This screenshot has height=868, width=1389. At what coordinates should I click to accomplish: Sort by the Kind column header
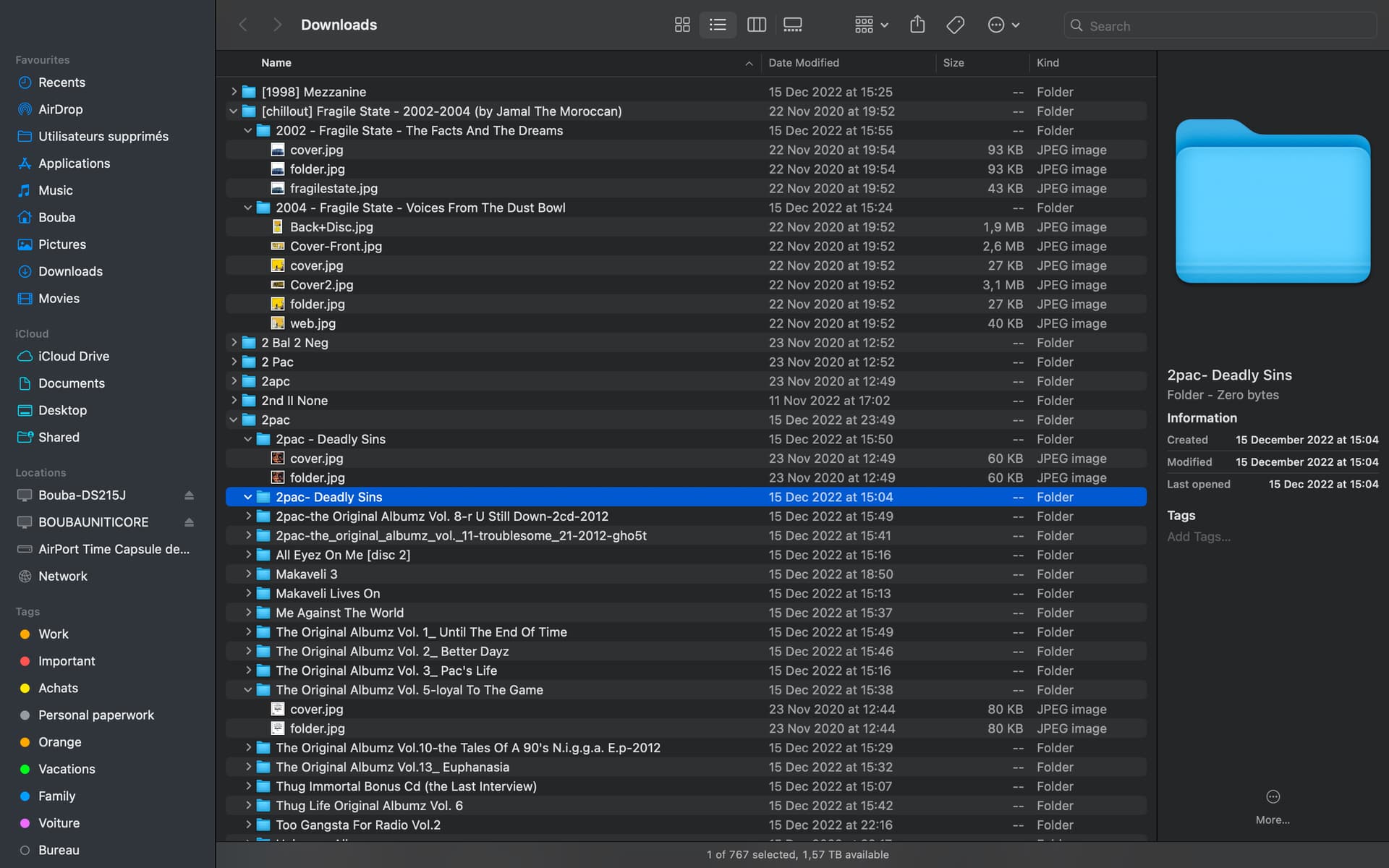[x=1048, y=63]
